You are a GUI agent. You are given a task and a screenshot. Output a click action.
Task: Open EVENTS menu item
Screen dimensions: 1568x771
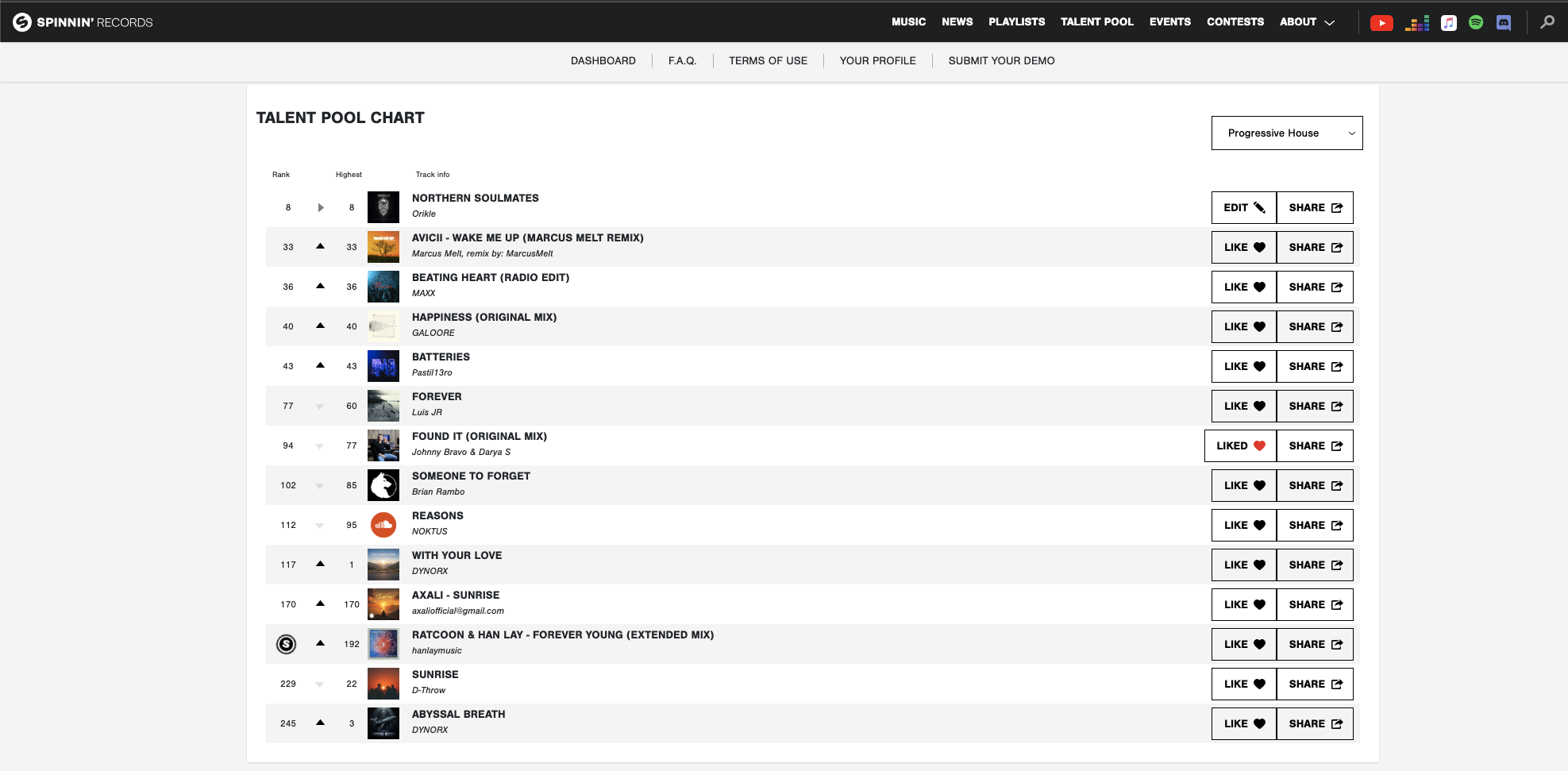(x=1169, y=22)
